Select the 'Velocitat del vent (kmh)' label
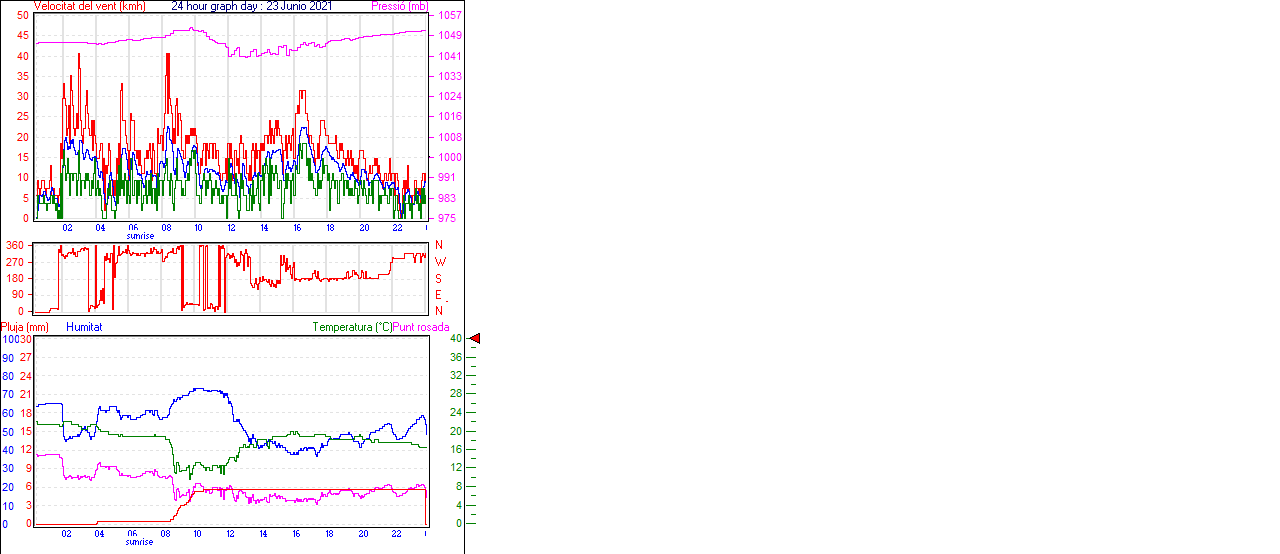The image size is (1280, 554). click(89, 6)
